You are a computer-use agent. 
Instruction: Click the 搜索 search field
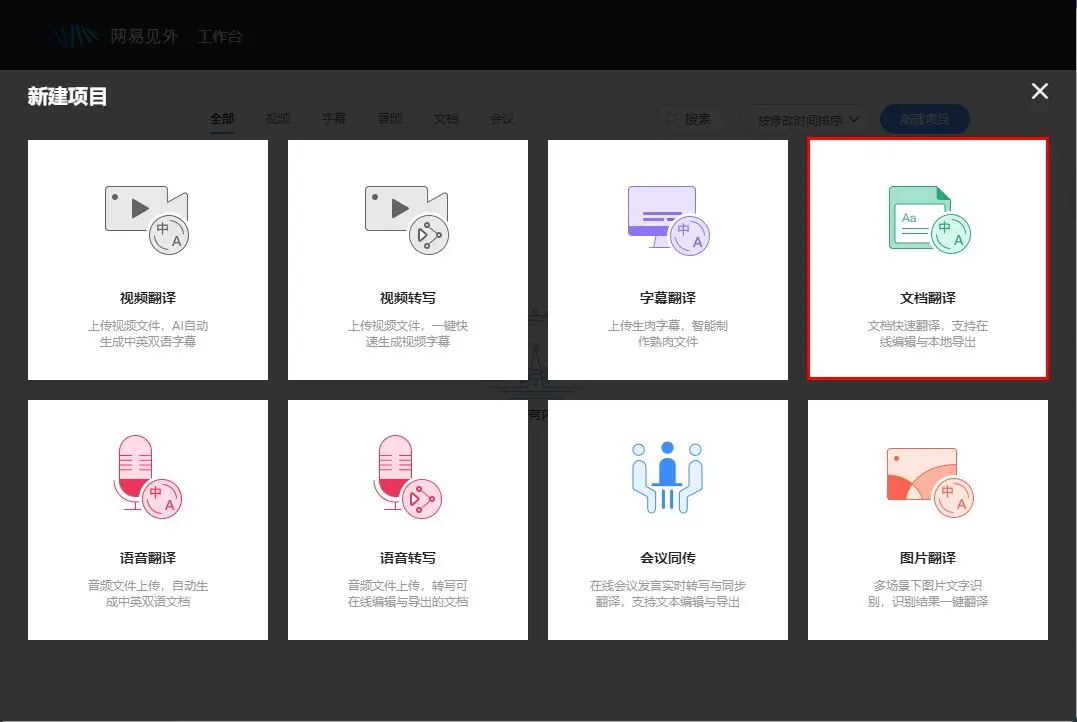(x=689, y=119)
